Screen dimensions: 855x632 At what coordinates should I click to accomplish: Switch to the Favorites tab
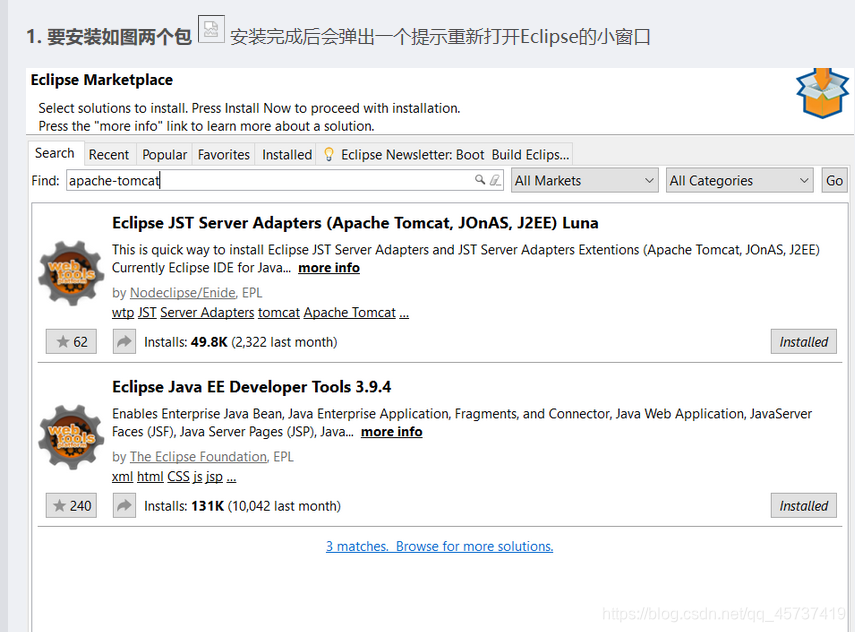pyautogui.click(x=224, y=155)
